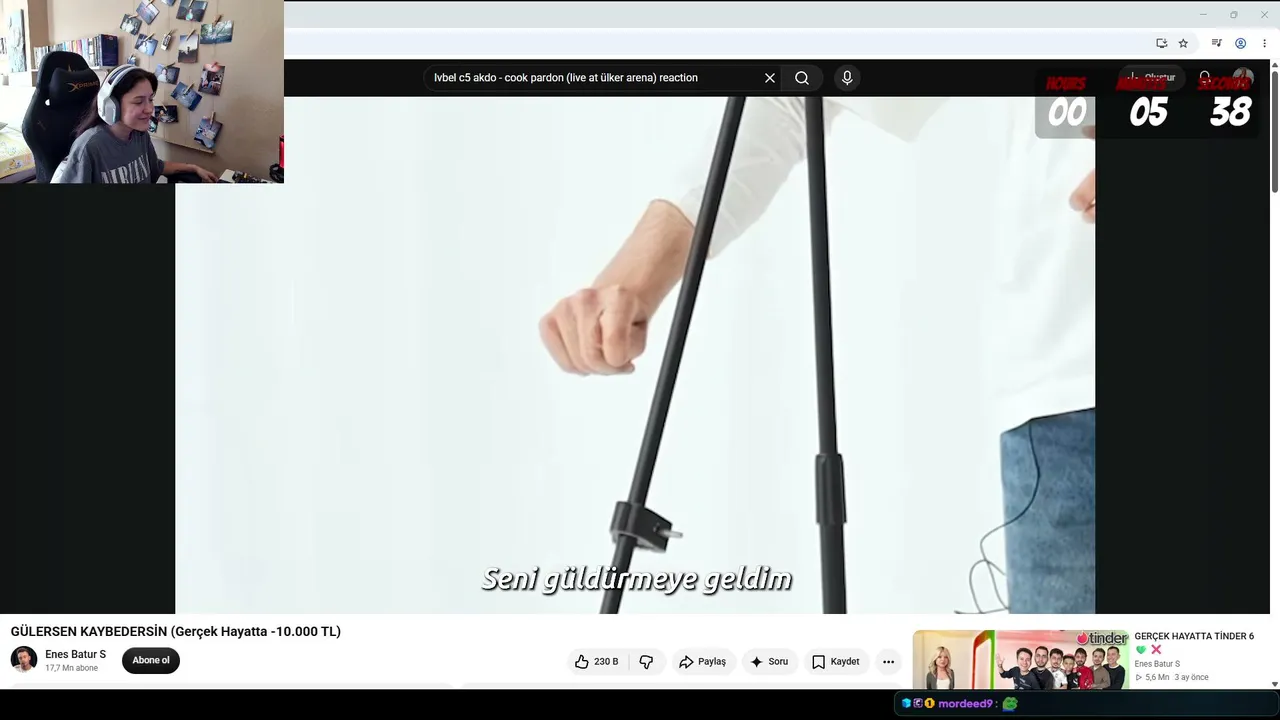This screenshot has height=720, width=1280.
Task: Open the media control icon in Chrome
Action: [1216, 43]
